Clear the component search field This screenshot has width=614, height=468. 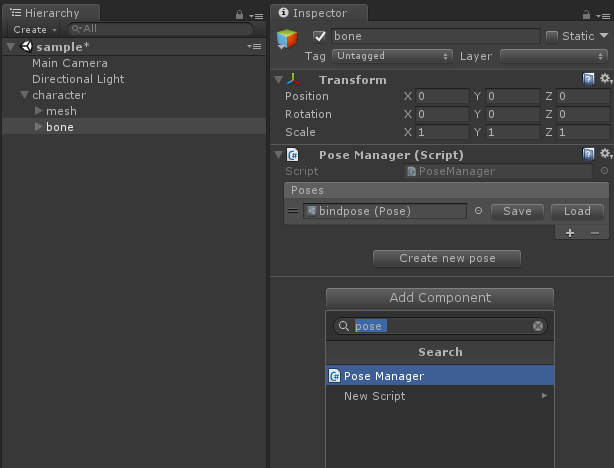click(538, 326)
